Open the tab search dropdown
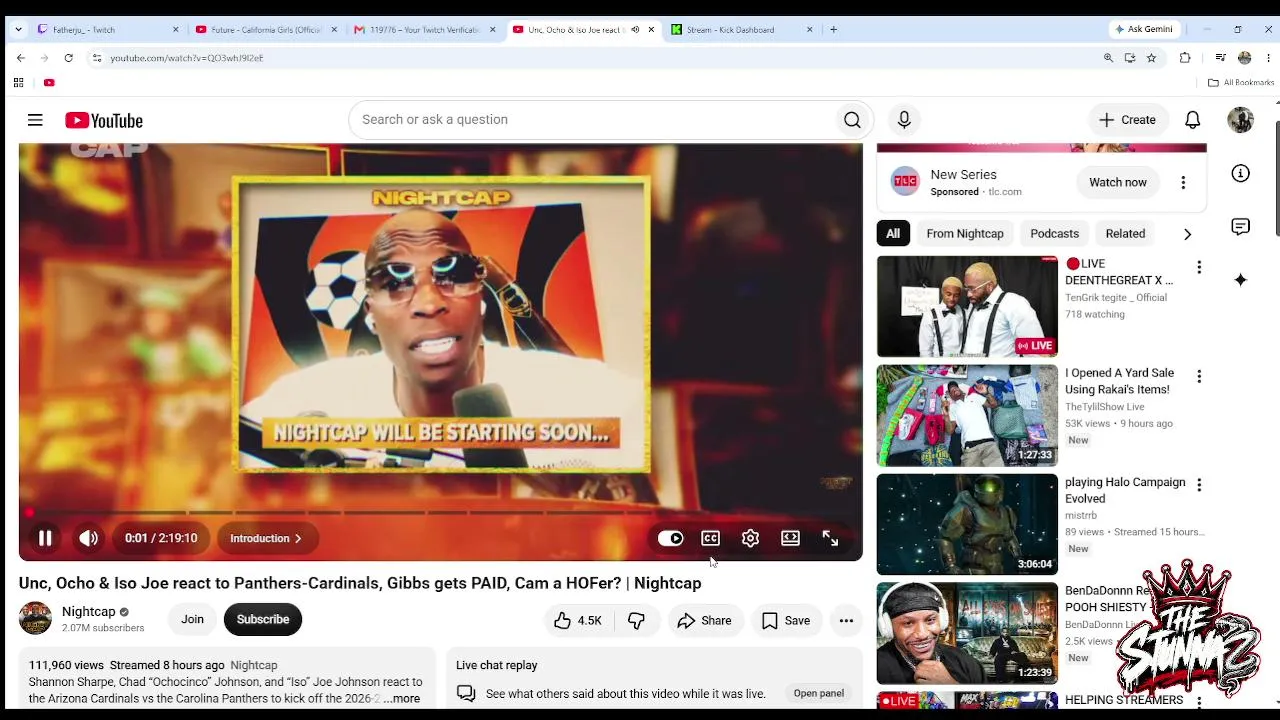This screenshot has width=1280, height=720. click(18, 30)
